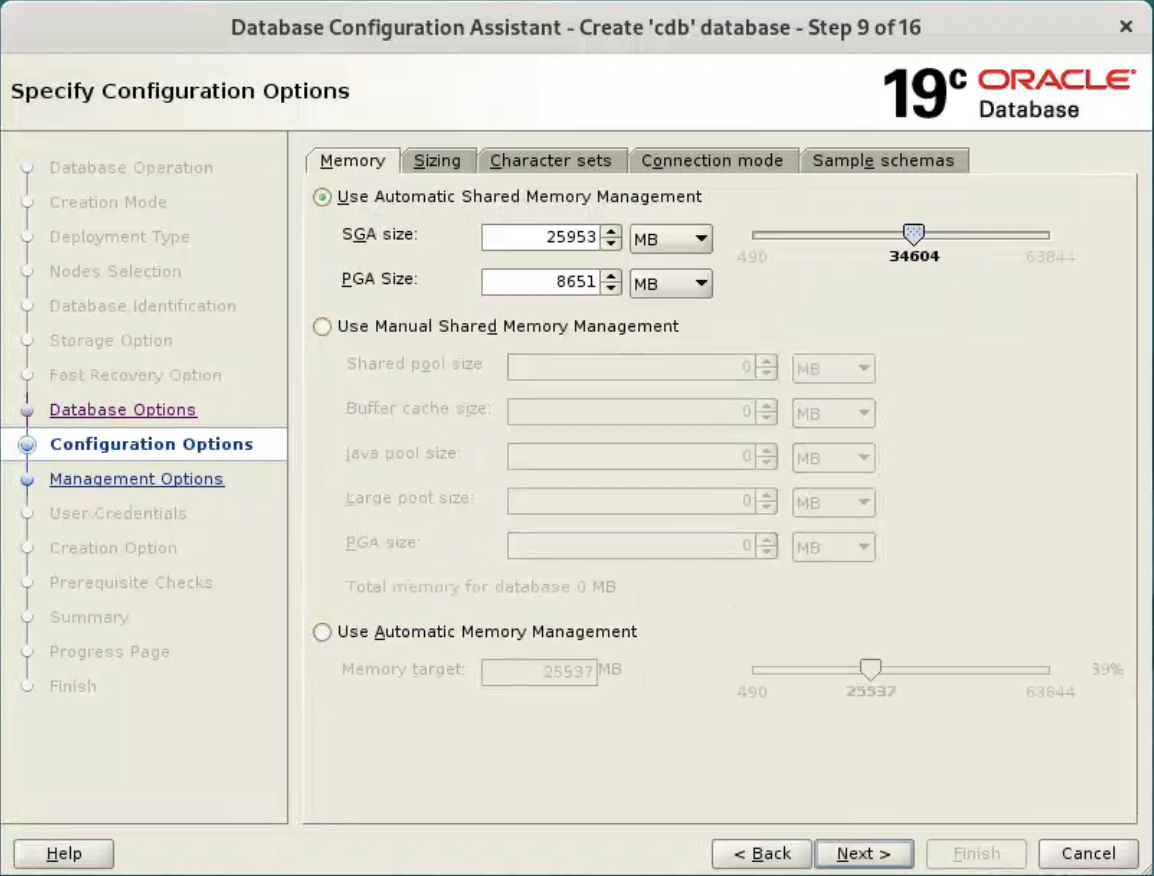
Task: Click the Java pool size field
Action: click(631, 457)
